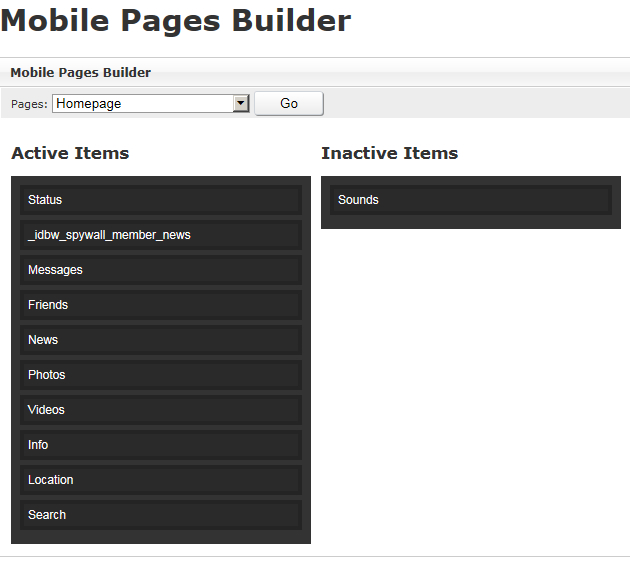Click the _idbw_spywall_member_news item
This screenshot has height=562, width=630.
pyautogui.click(x=160, y=235)
